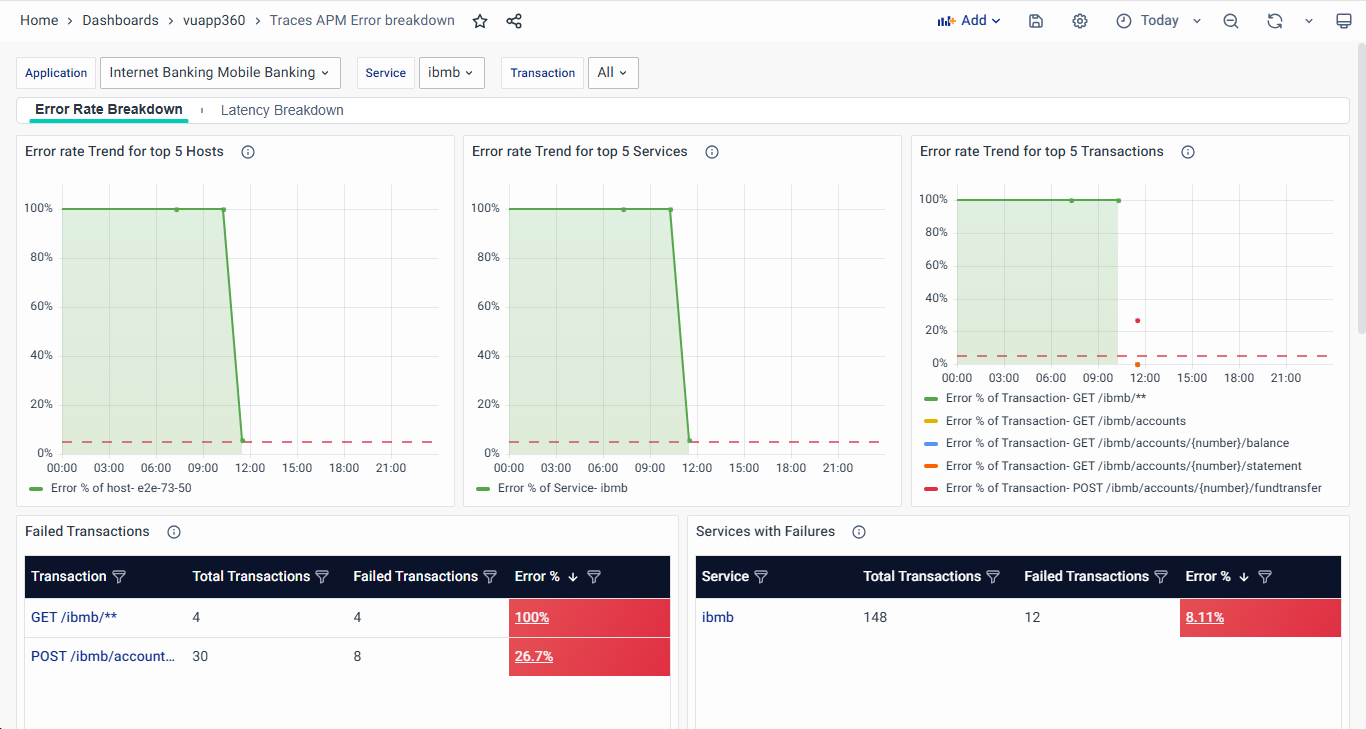The width and height of the screenshot is (1366, 729).
Task: Show info for top 5 Hosts panel
Action: click(x=248, y=152)
